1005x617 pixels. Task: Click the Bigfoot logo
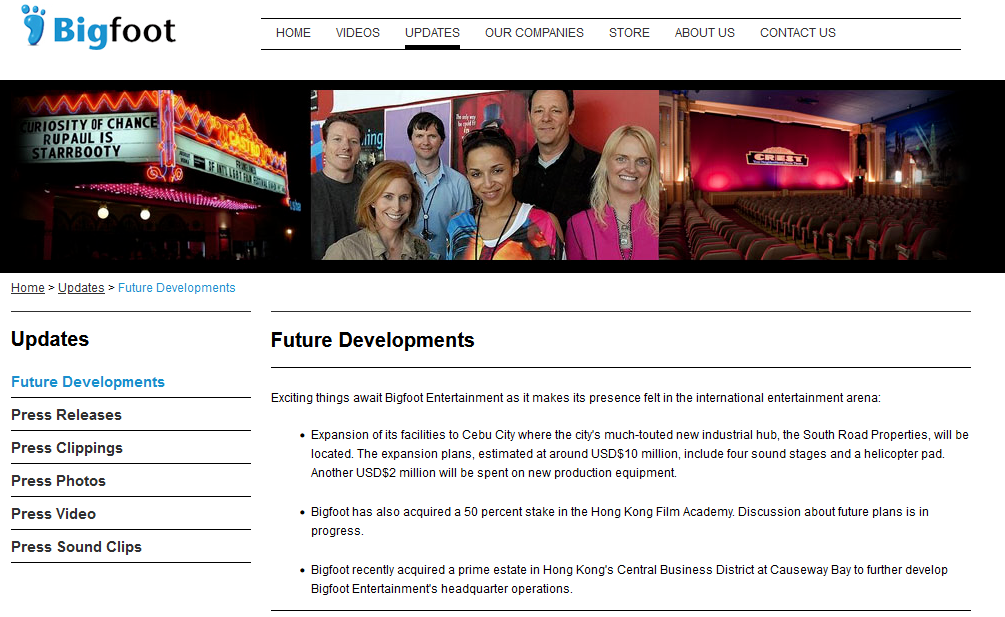click(x=98, y=28)
